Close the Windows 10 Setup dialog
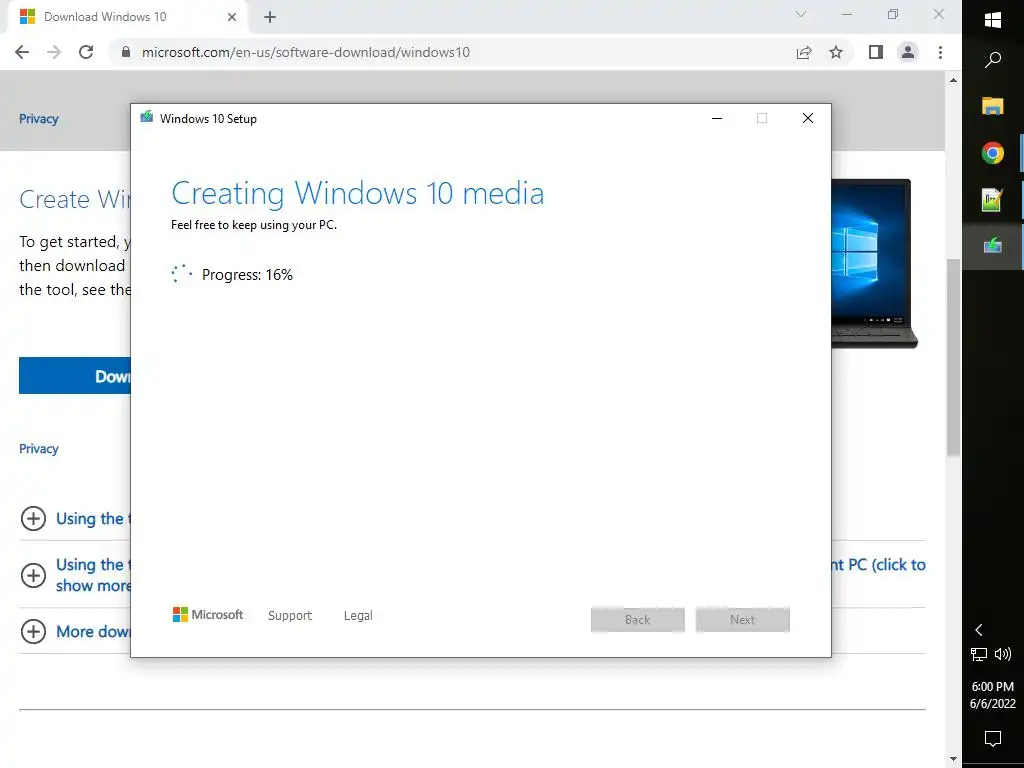Screen dimensions: 1024x768 [x=808, y=118]
